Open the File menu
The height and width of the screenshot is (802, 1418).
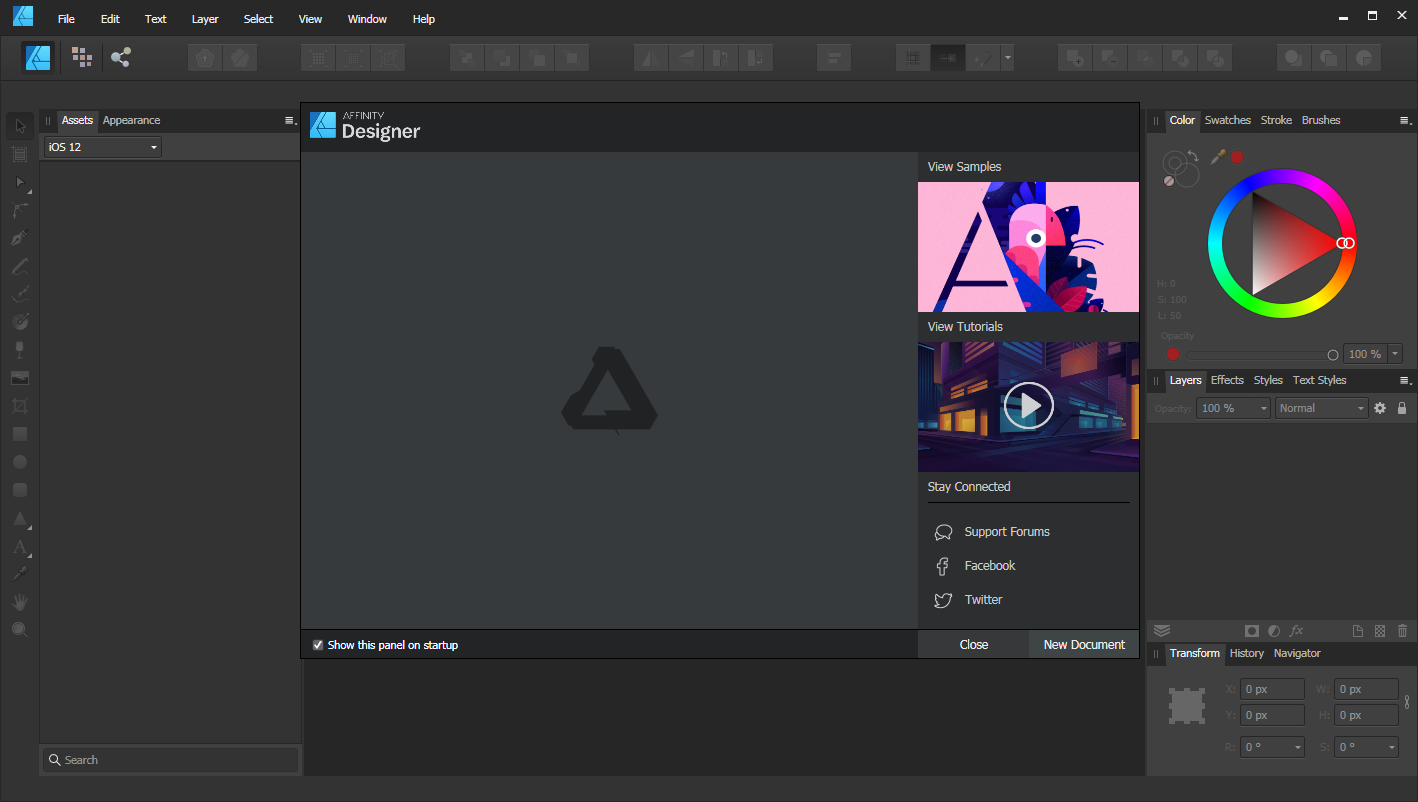66,19
